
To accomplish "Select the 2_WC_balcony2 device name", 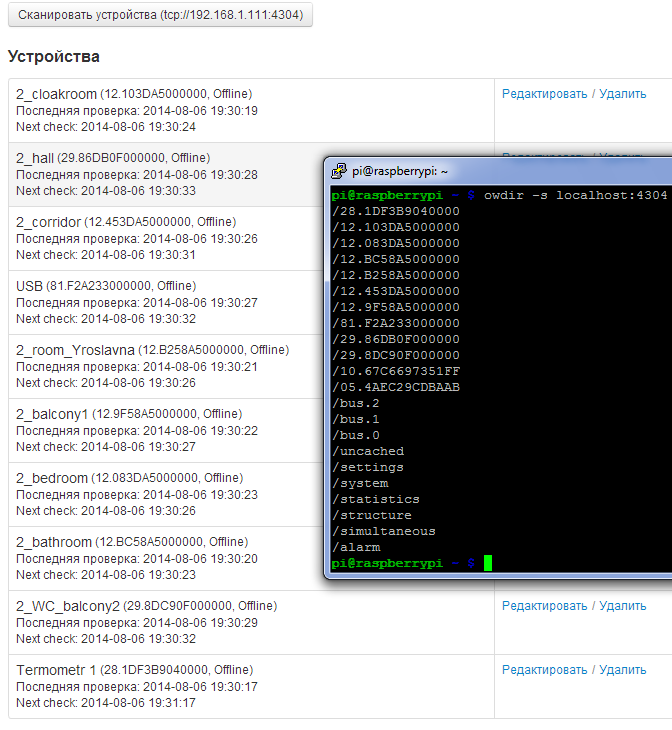I will (68, 606).
